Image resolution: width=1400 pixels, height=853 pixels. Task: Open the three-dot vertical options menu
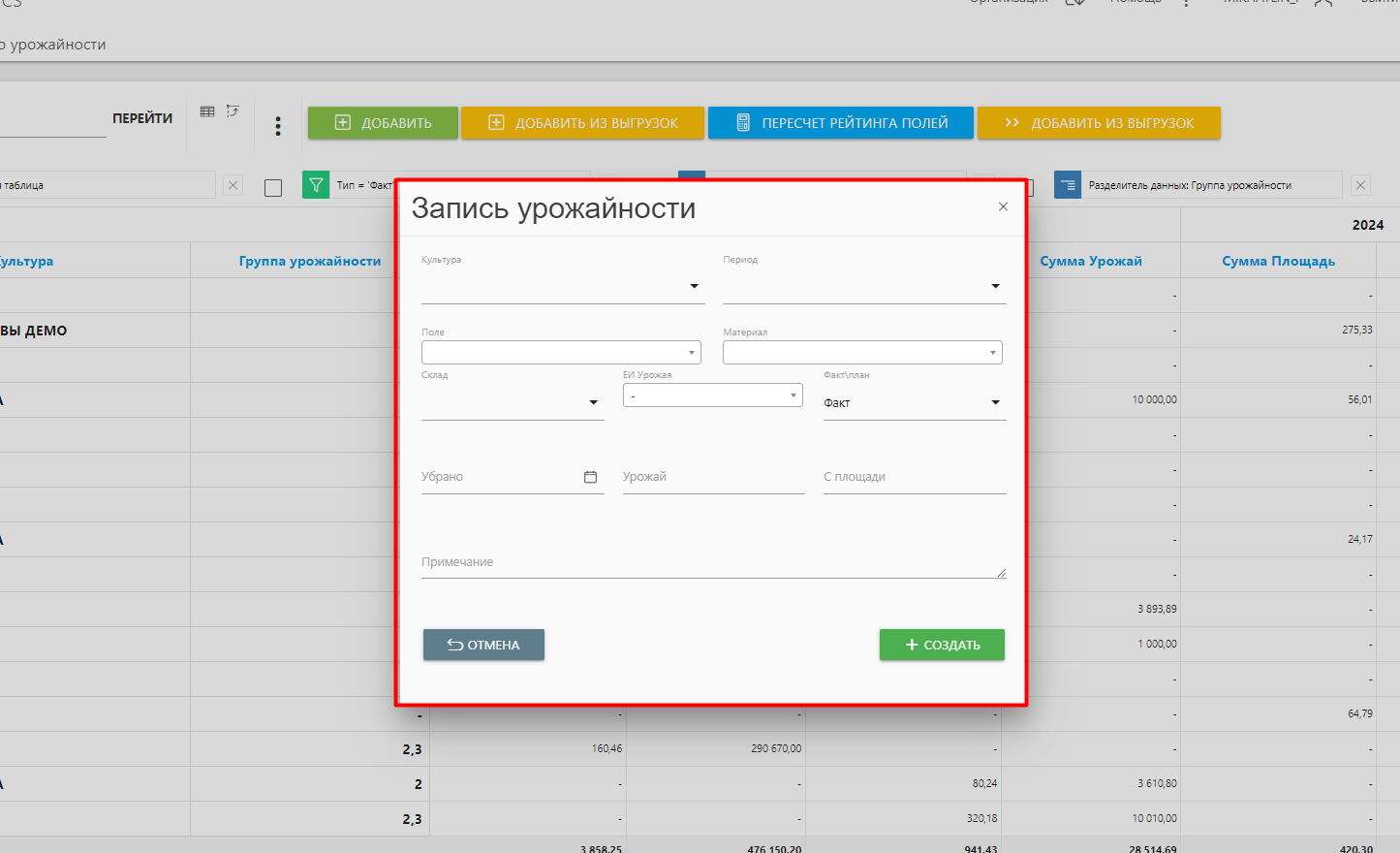278,126
